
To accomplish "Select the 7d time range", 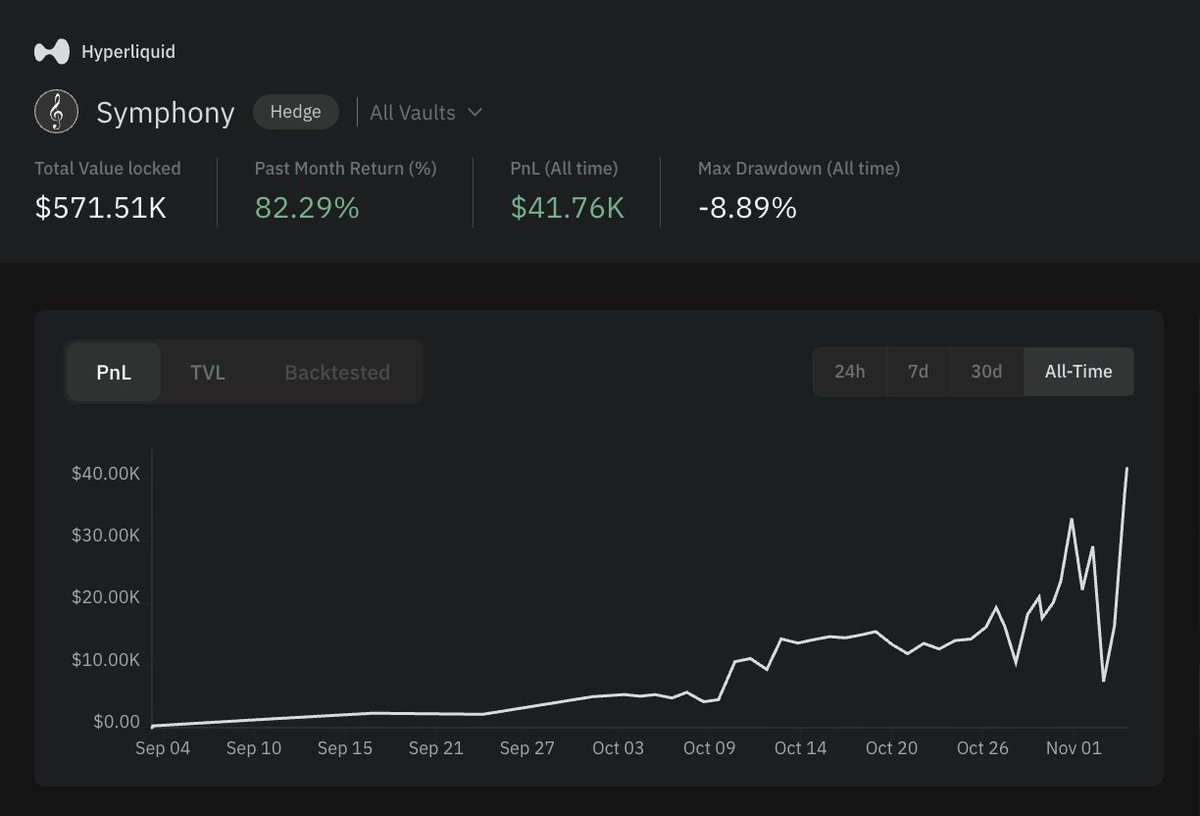I will tap(918, 371).
